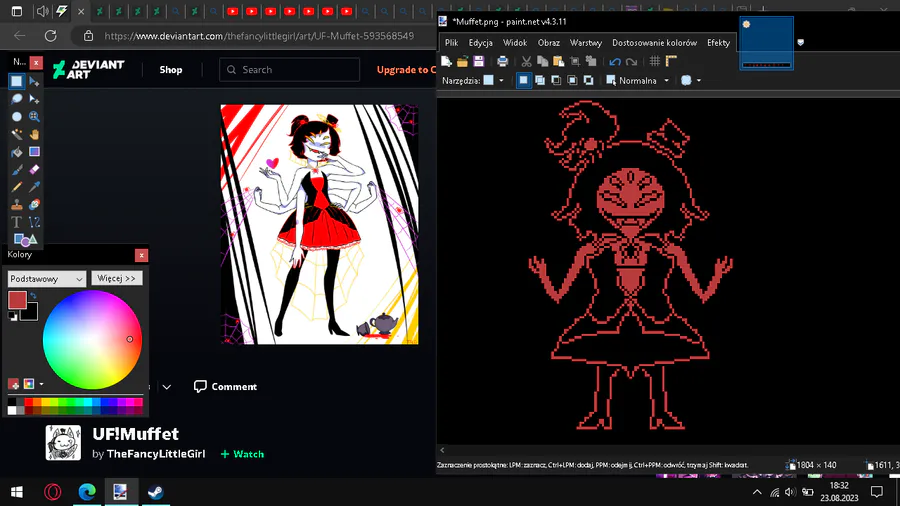This screenshot has height=506, width=900.
Task: Open the Obraz menu
Action: coord(549,42)
